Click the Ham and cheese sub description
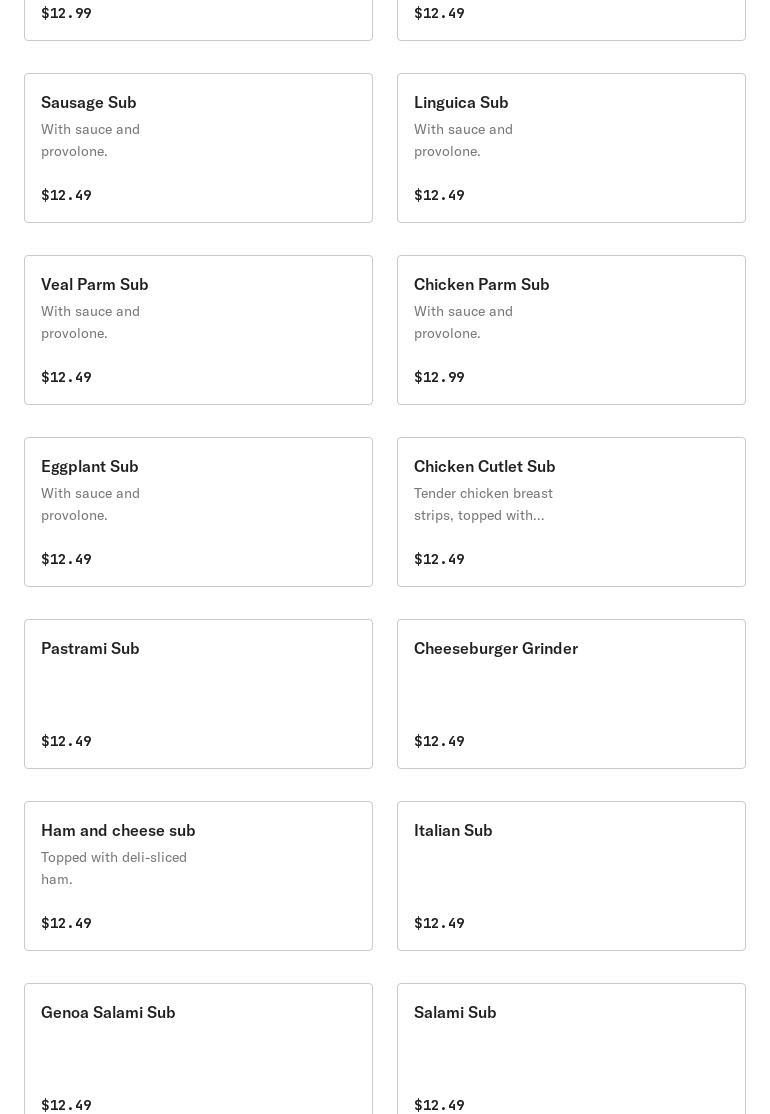The height and width of the screenshot is (1114, 770). (x=114, y=868)
